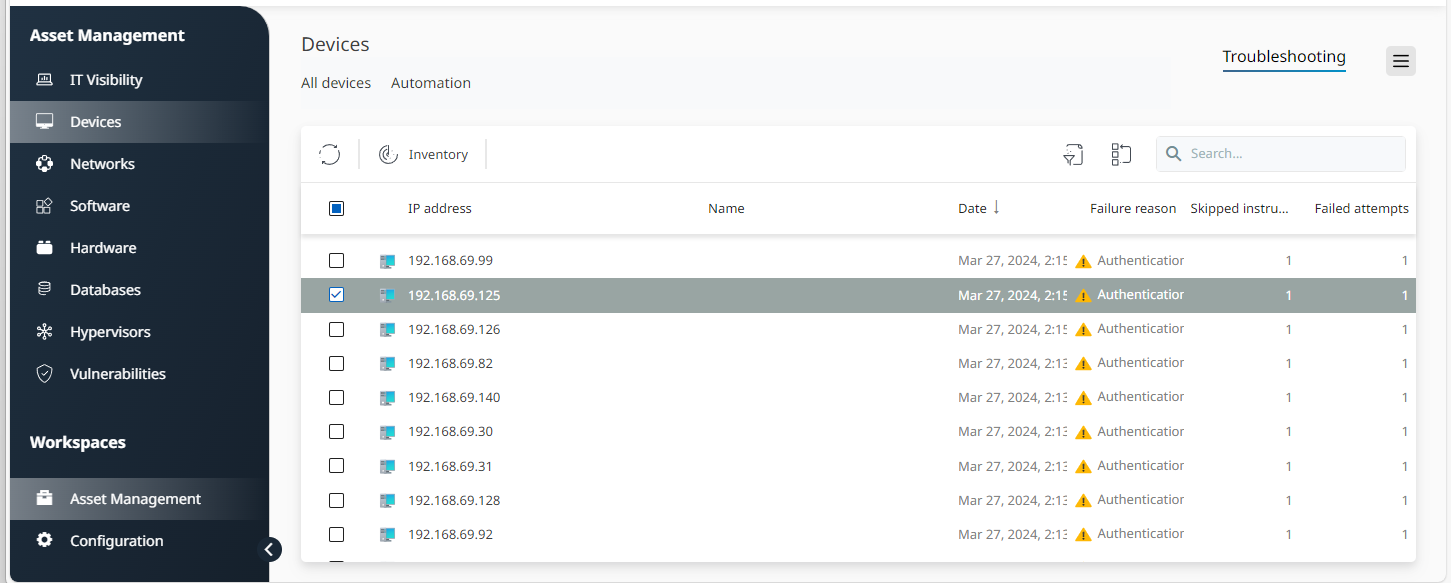This screenshot has height=583, width=1451.
Task: Click the column layout icon beside search
Action: coord(1121,154)
